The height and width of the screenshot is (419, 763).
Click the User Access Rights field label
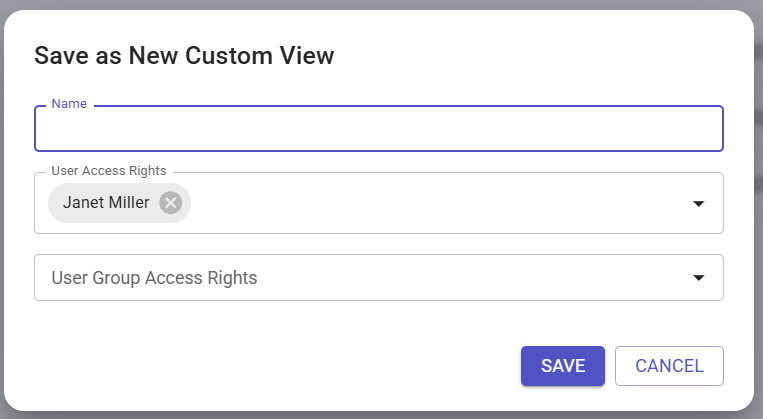pyautogui.click(x=109, y=171)
